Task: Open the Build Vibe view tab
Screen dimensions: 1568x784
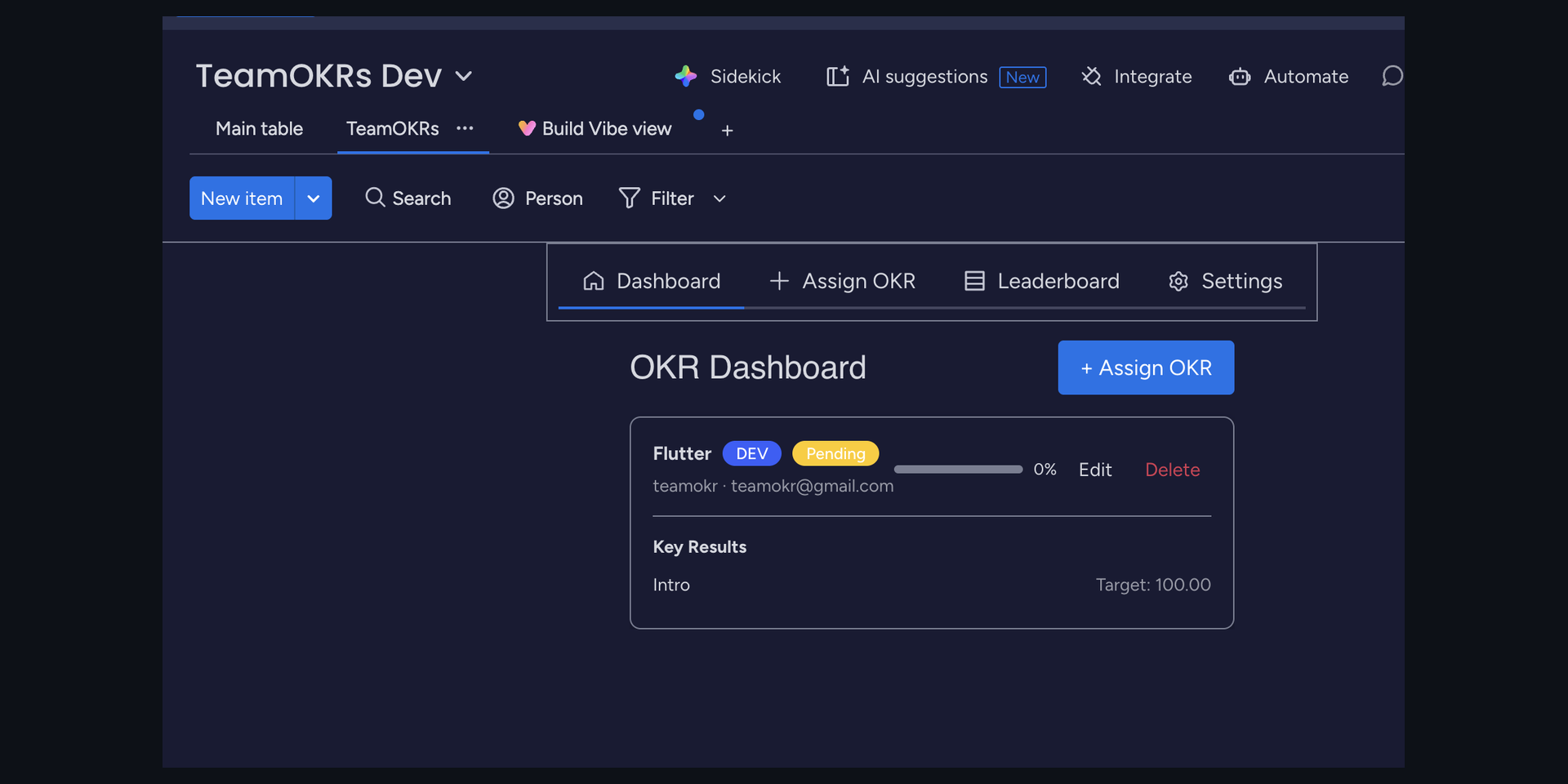Action: tap(607, 128)
